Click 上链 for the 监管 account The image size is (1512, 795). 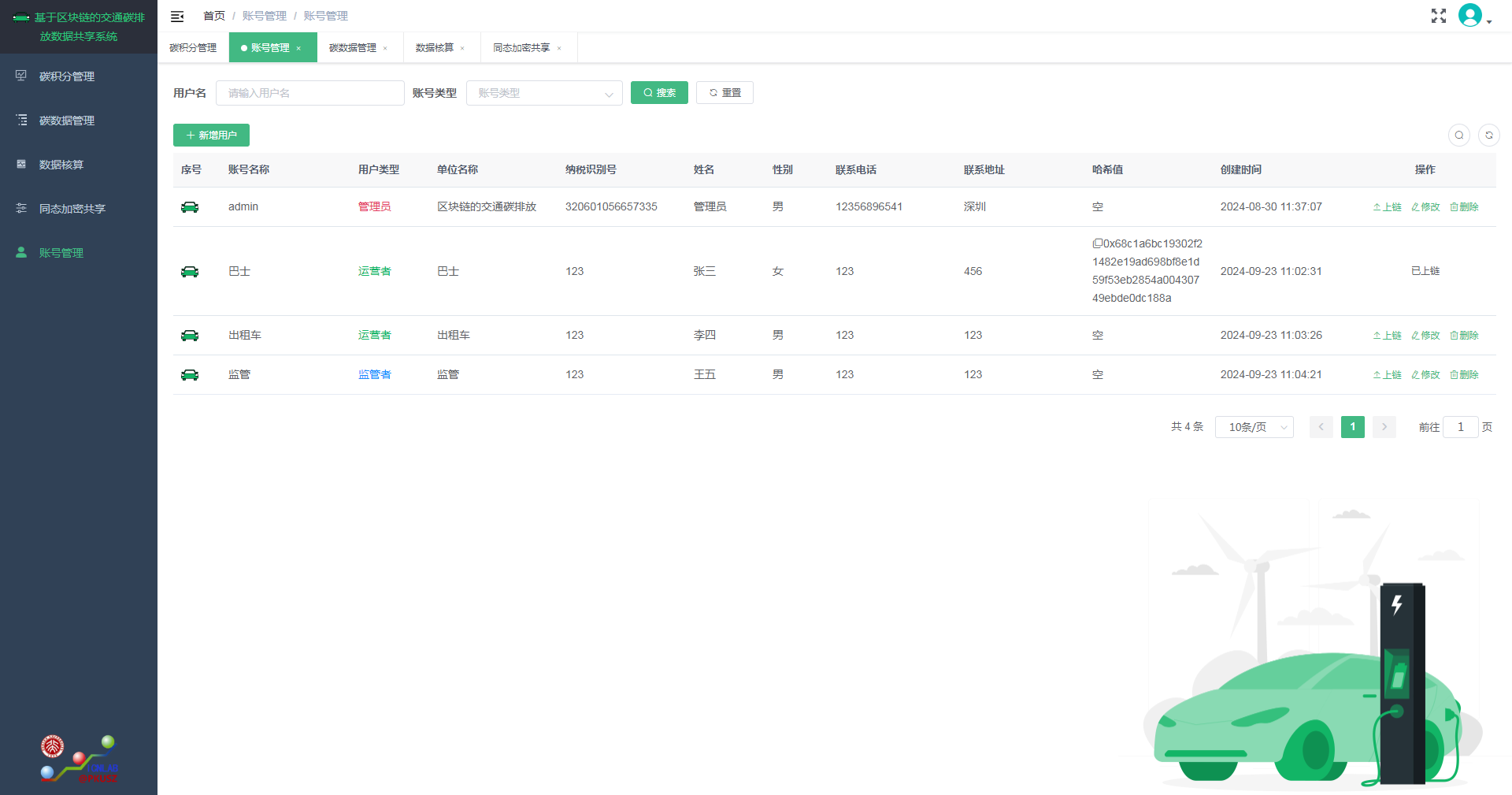point(1387,375)
